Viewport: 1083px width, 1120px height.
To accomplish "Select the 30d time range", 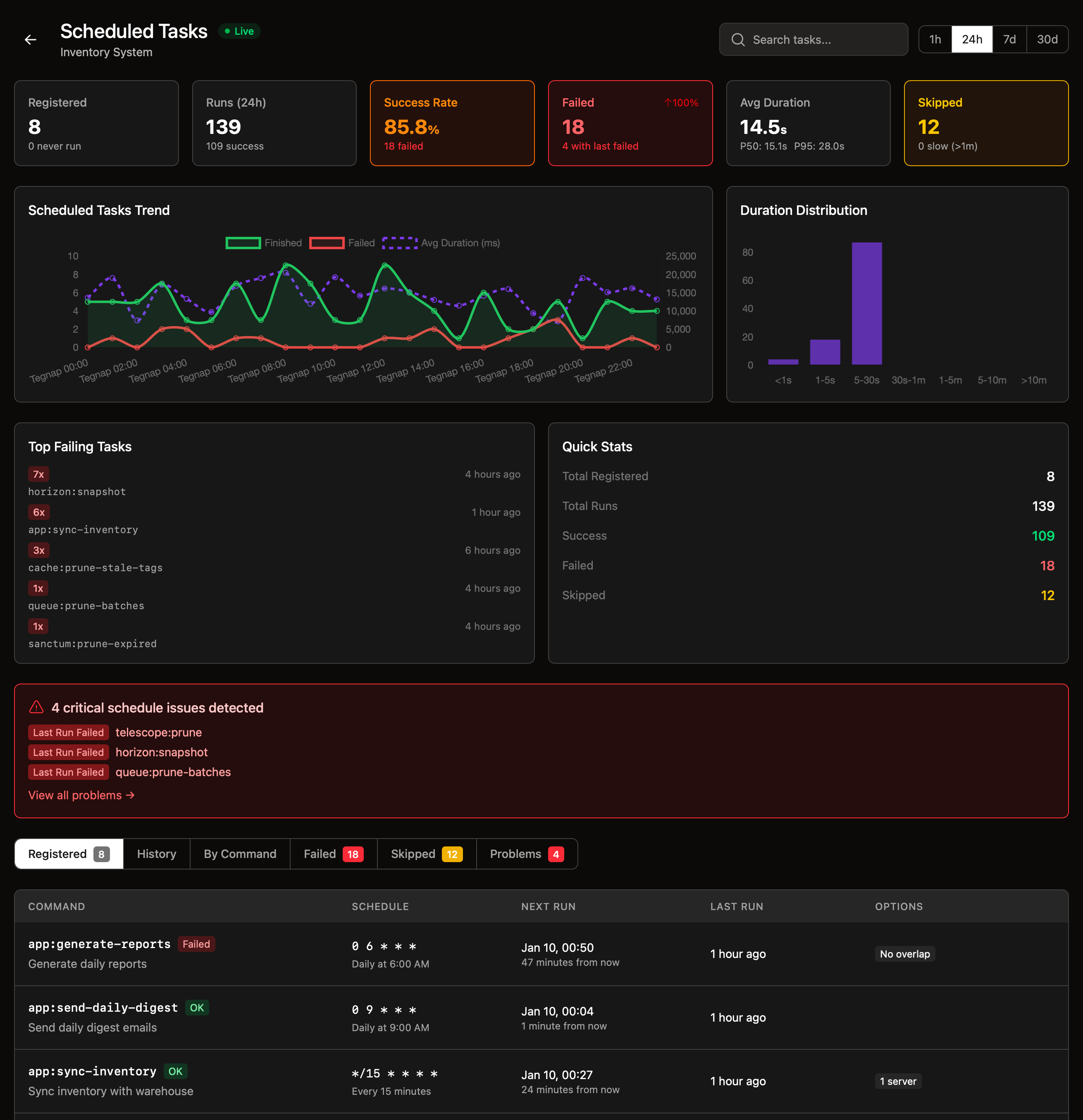I will (x=1047, y=39).
